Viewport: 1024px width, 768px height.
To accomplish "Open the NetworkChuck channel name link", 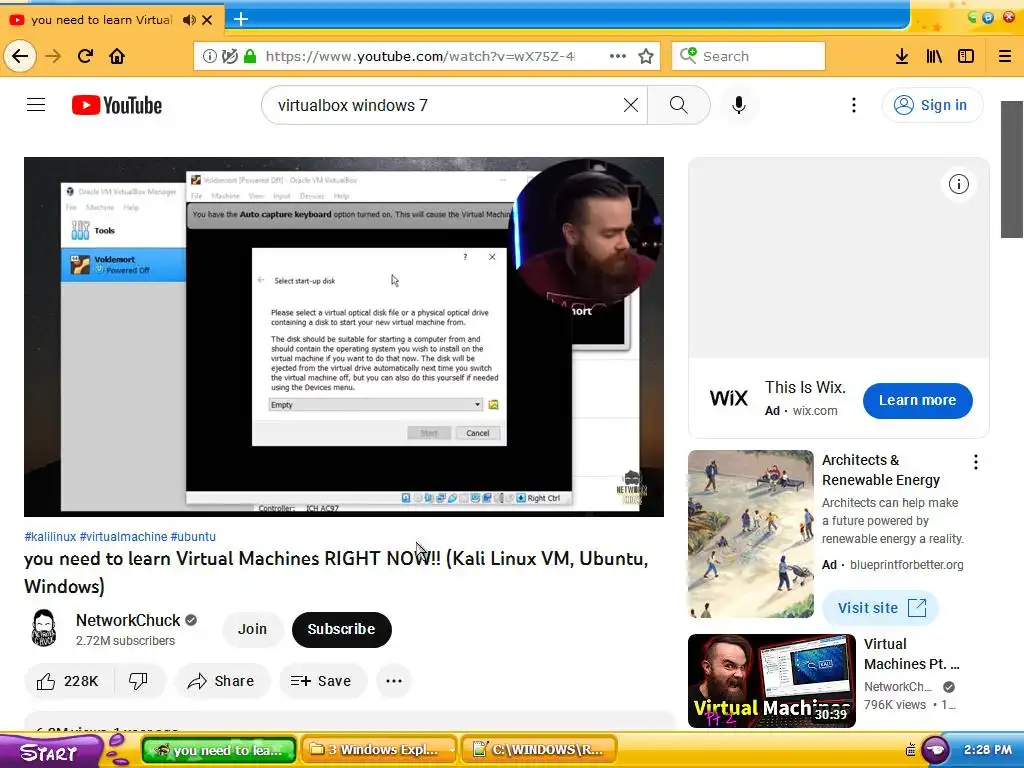I will [x=128, y=620].
